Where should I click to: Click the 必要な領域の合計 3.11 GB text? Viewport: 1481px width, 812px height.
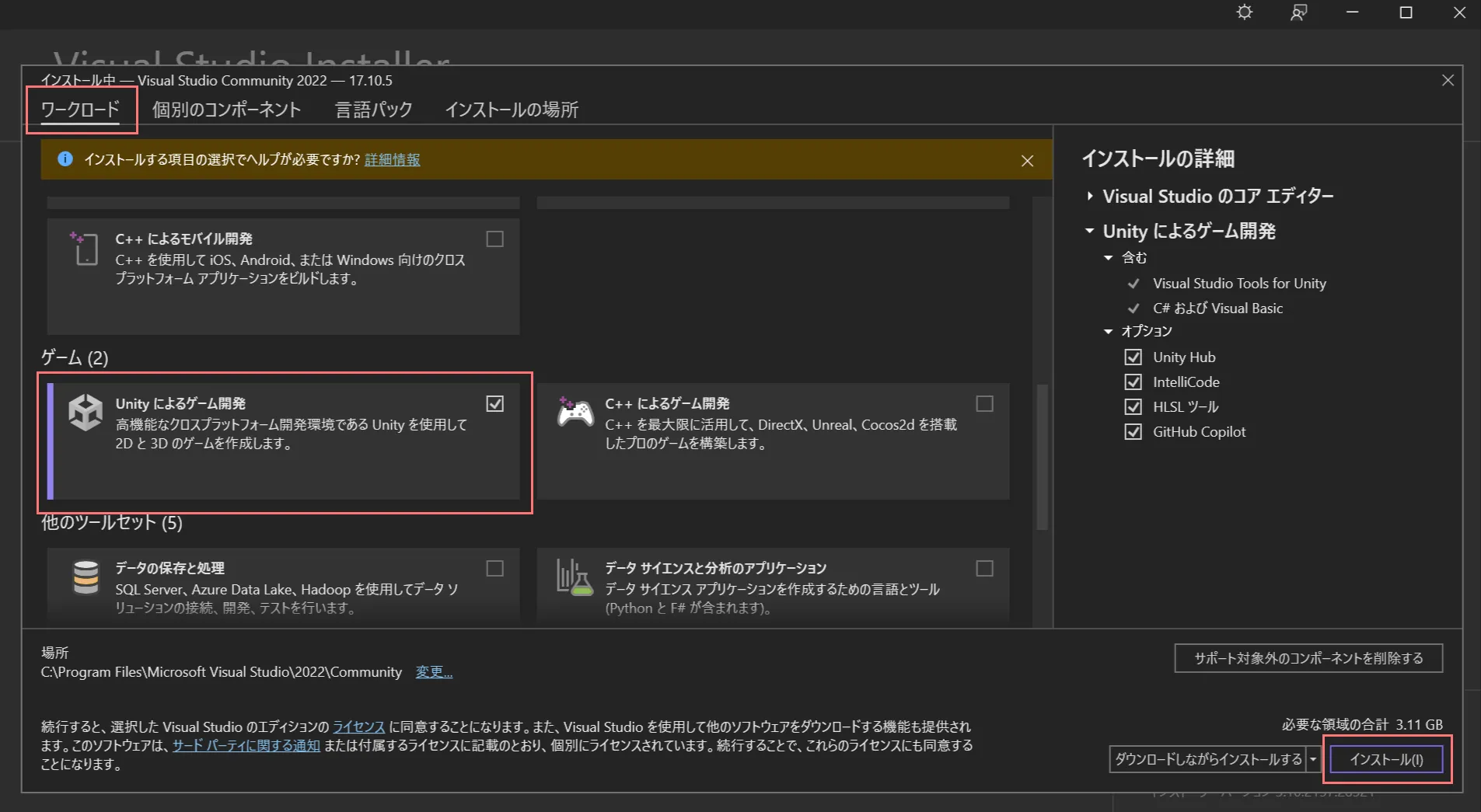point(1362,725)
